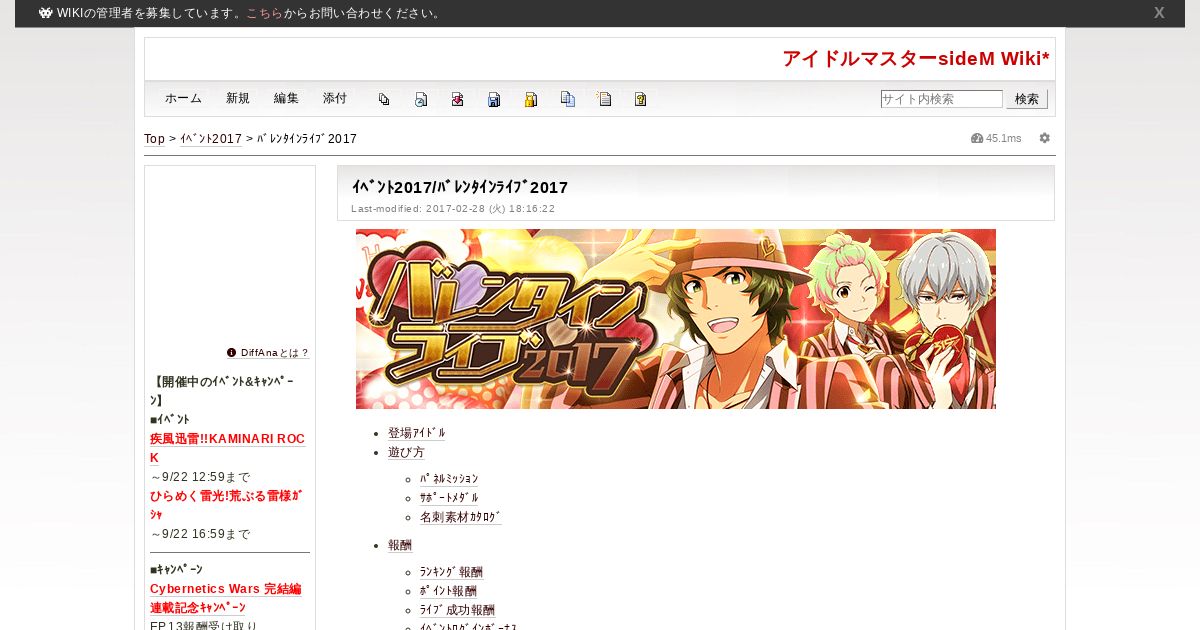This screenshot has height=630, width=1200.
Task: Follow the こちら link in top banner
Action: (264, 13)
